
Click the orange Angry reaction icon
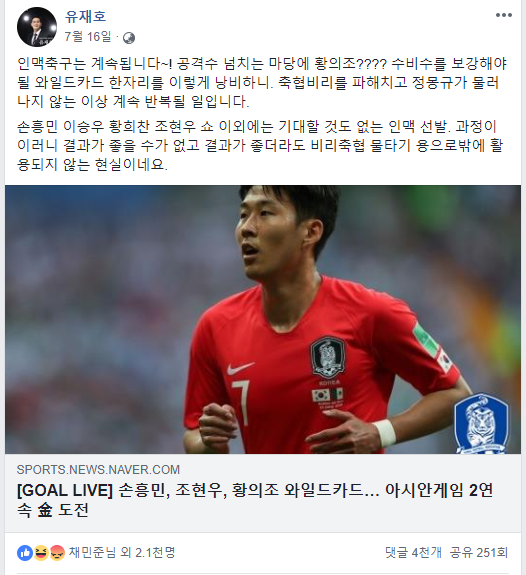coord(57,553)
